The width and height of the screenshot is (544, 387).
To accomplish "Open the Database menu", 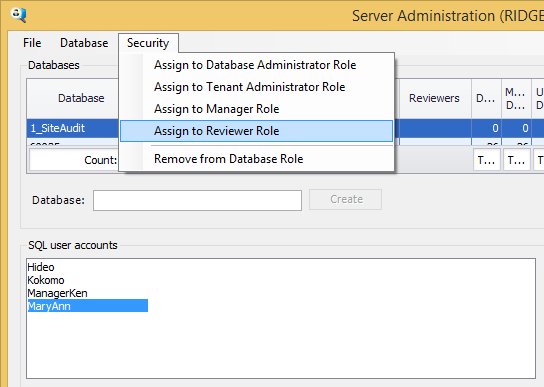I will coord(84,43).
